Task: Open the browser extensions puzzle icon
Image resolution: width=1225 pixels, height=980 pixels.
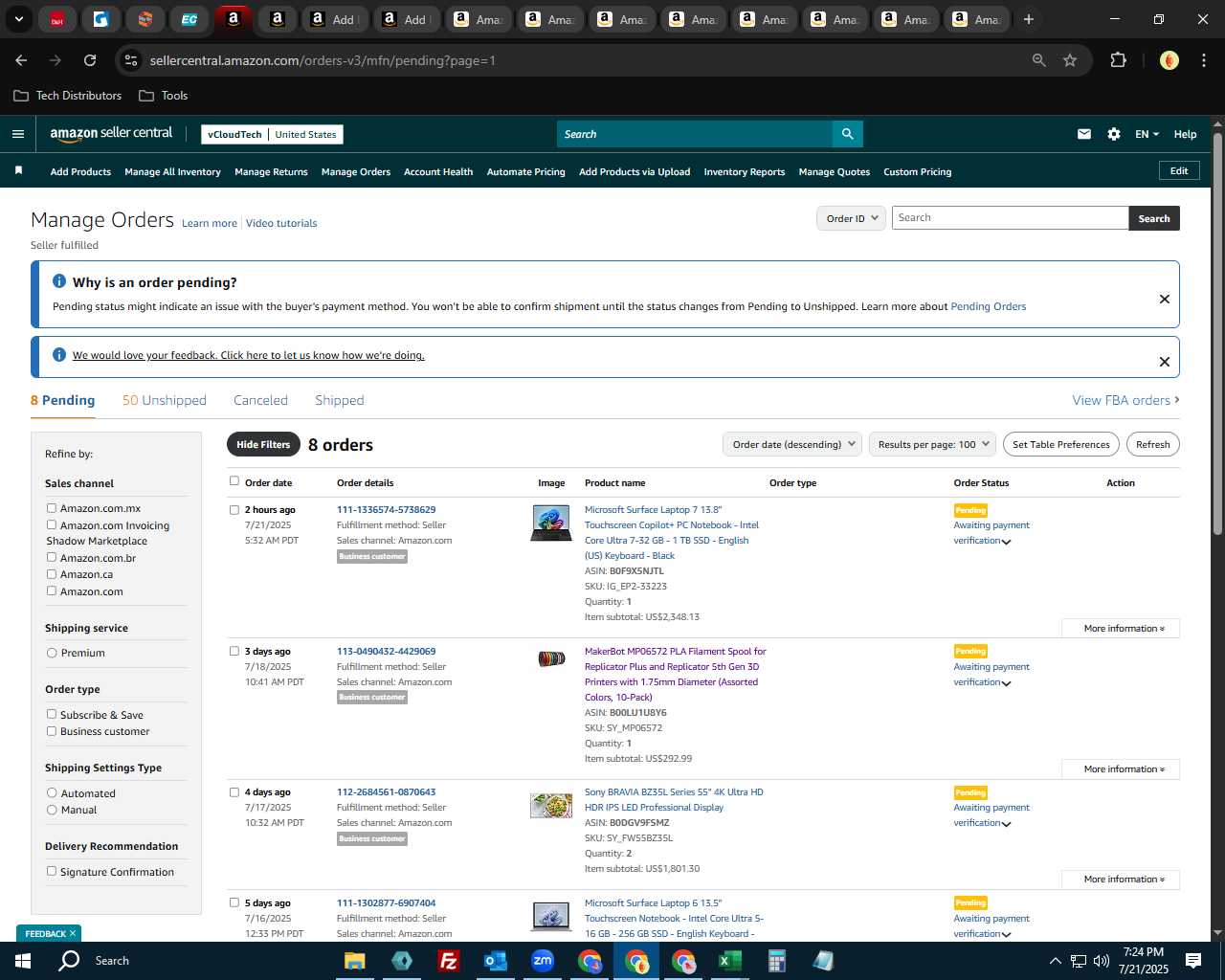Action: (x=1118, y=60)
